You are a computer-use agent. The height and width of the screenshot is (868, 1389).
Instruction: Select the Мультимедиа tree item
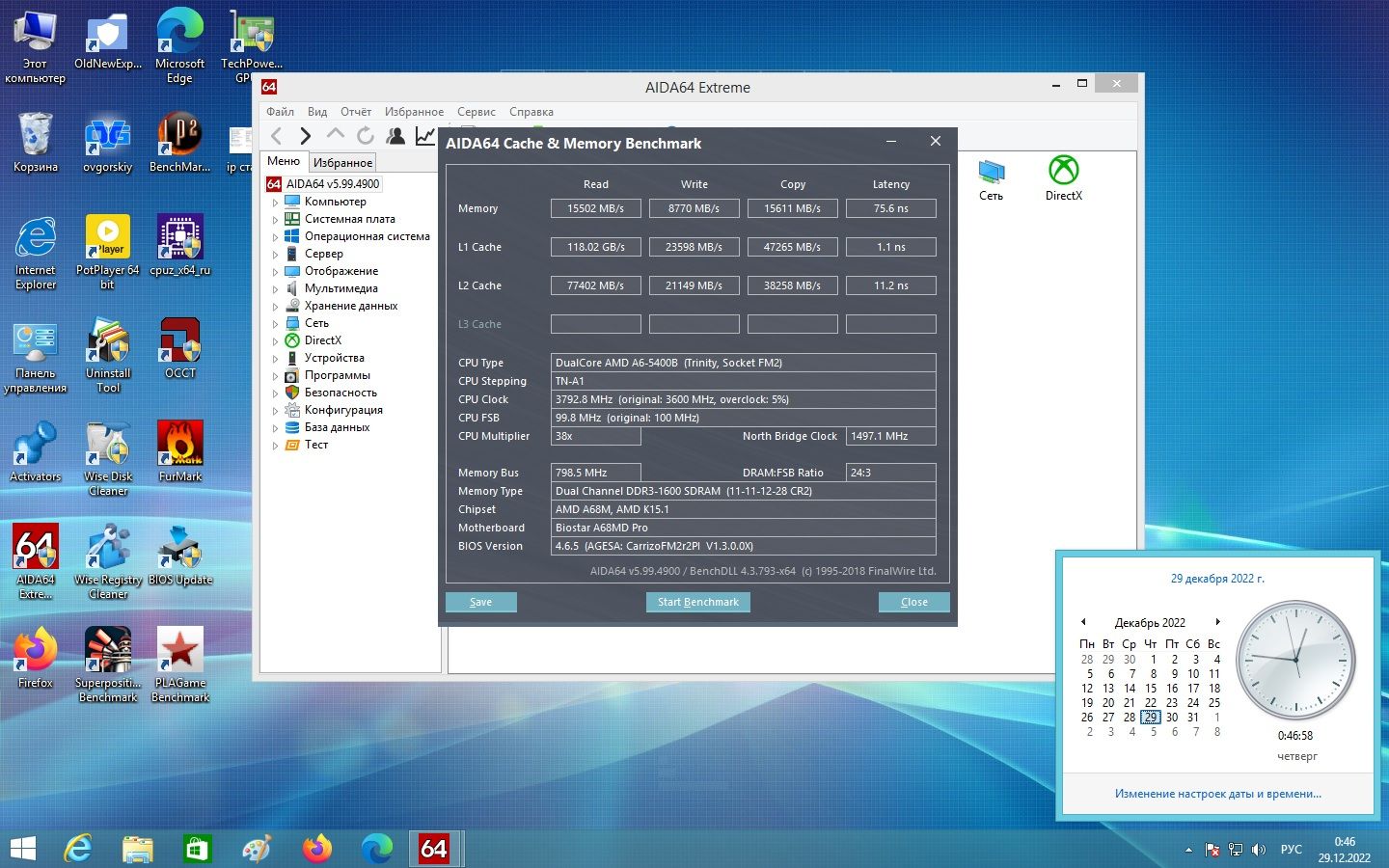click(341, 288)
